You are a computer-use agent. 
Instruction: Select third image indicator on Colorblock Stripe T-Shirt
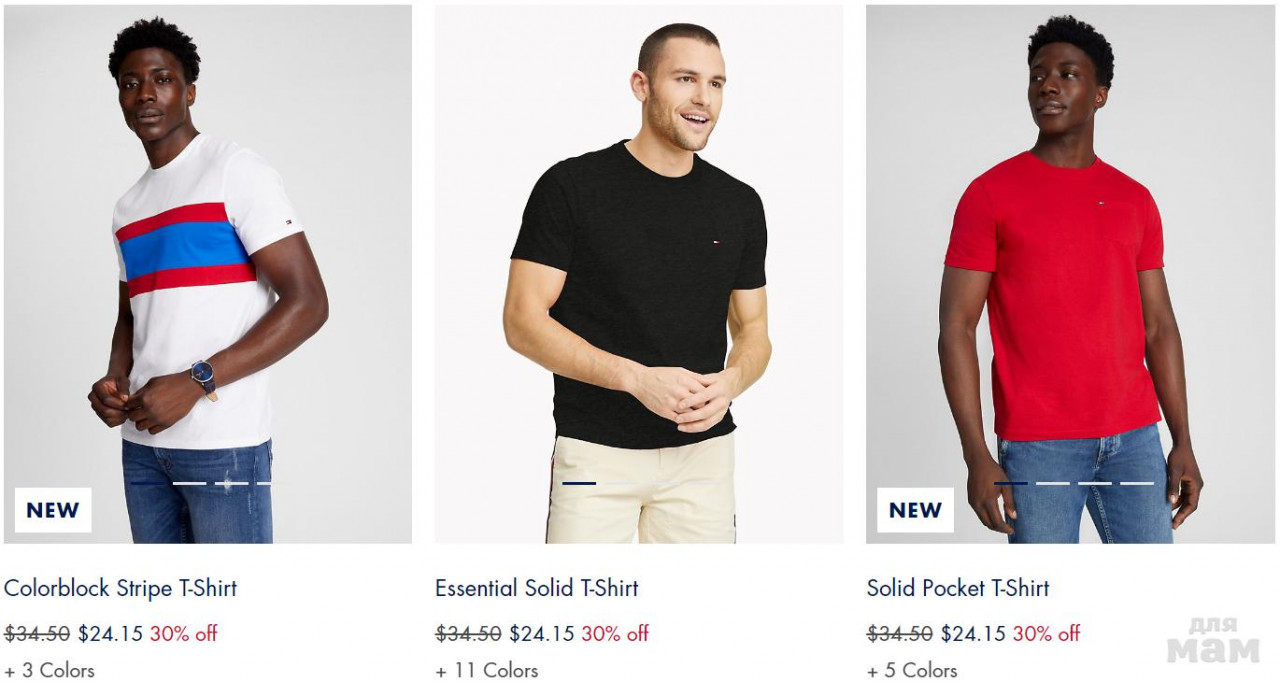(231, 483)
